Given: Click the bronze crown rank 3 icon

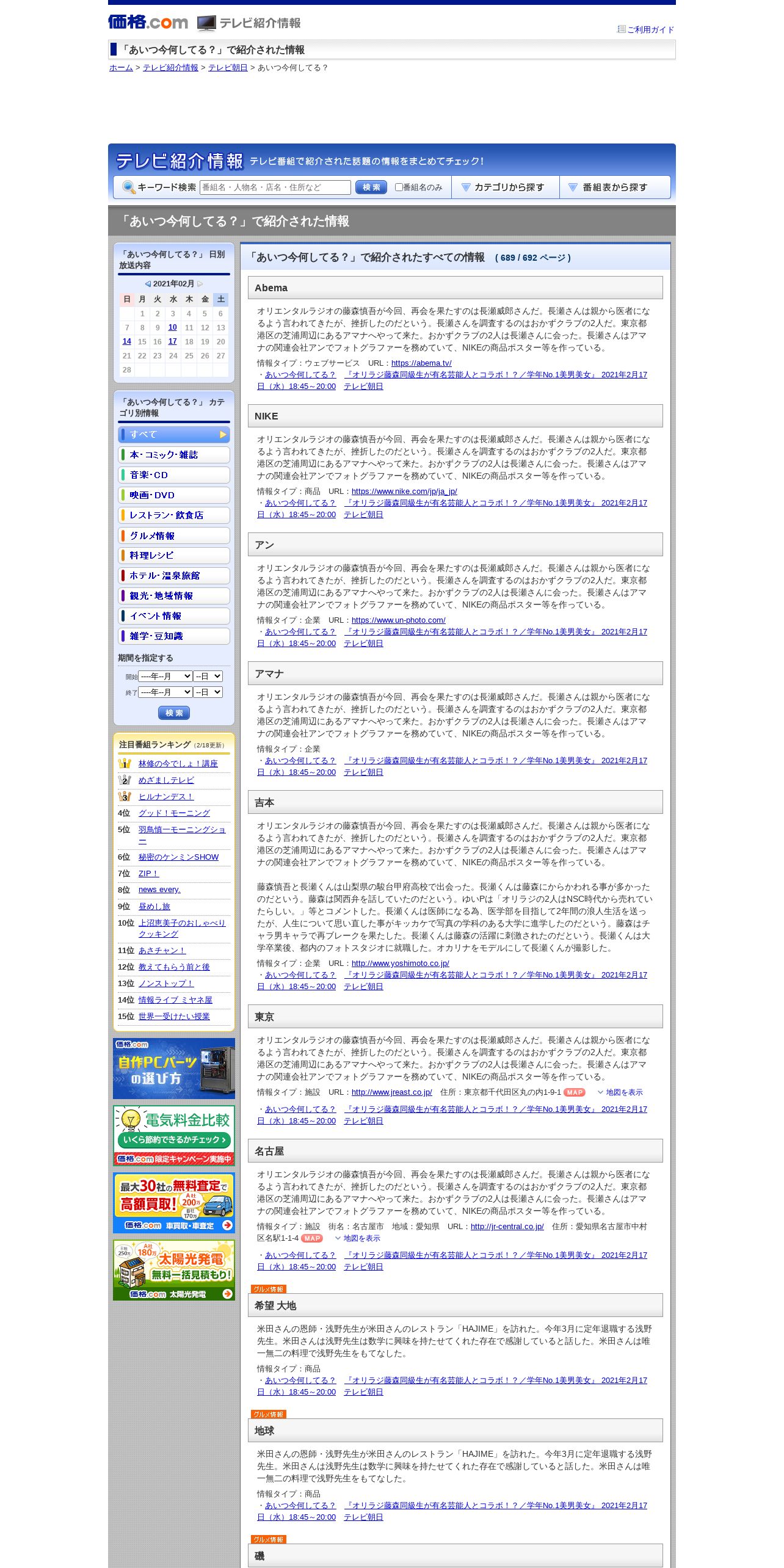Looking at the screenshot, I should click(125, 796).
